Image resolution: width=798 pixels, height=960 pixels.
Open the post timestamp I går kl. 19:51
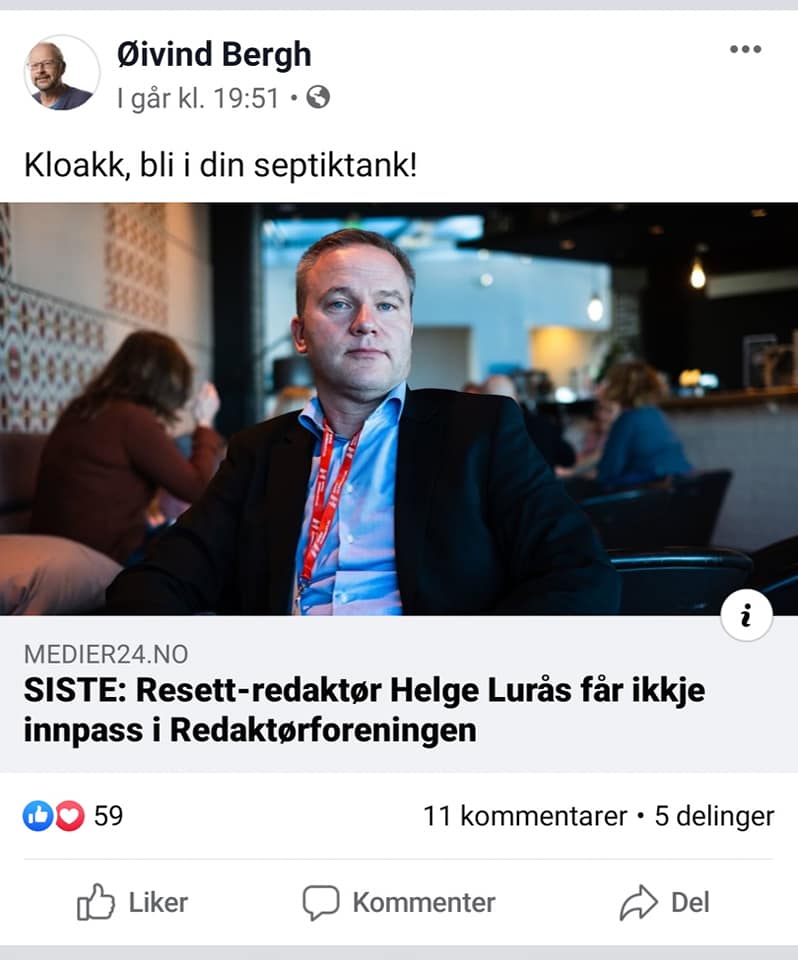(198, 98)
